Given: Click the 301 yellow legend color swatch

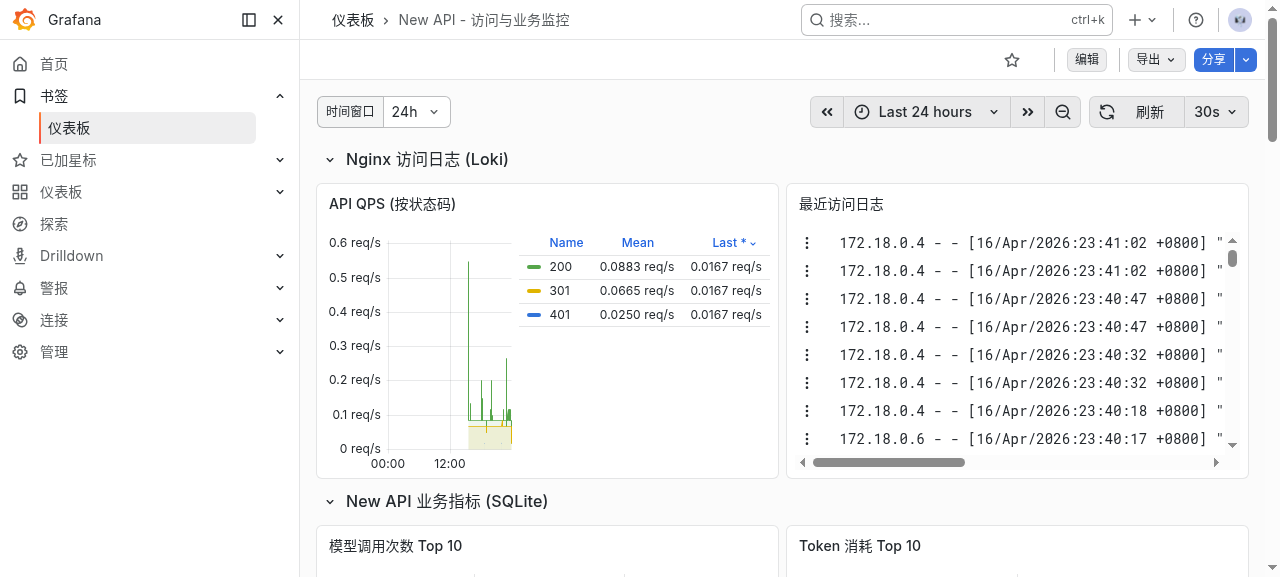Looking at the screenshot, I should [x=534, y=291].
